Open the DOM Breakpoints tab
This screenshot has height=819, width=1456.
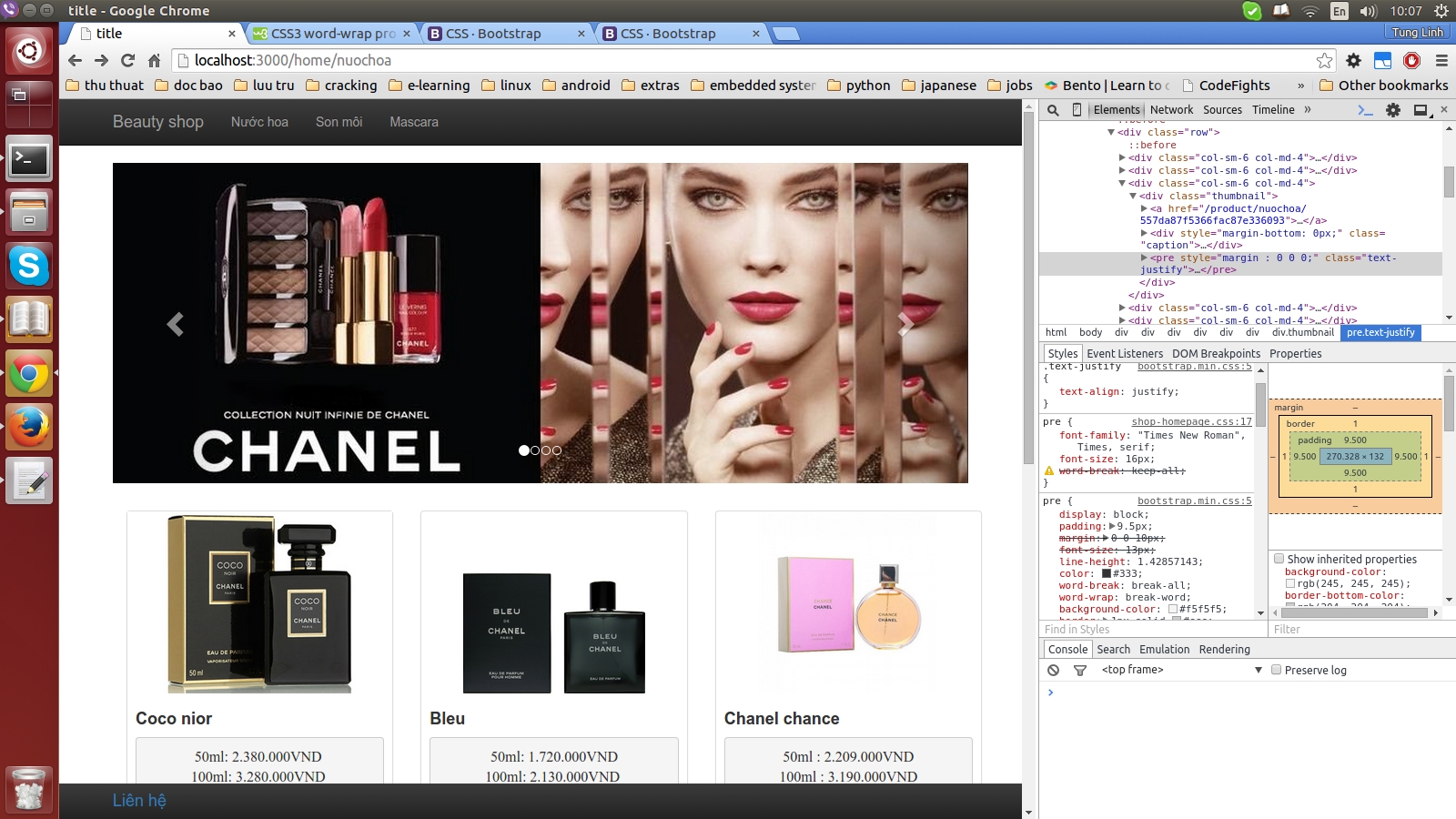coord(1216,354)
